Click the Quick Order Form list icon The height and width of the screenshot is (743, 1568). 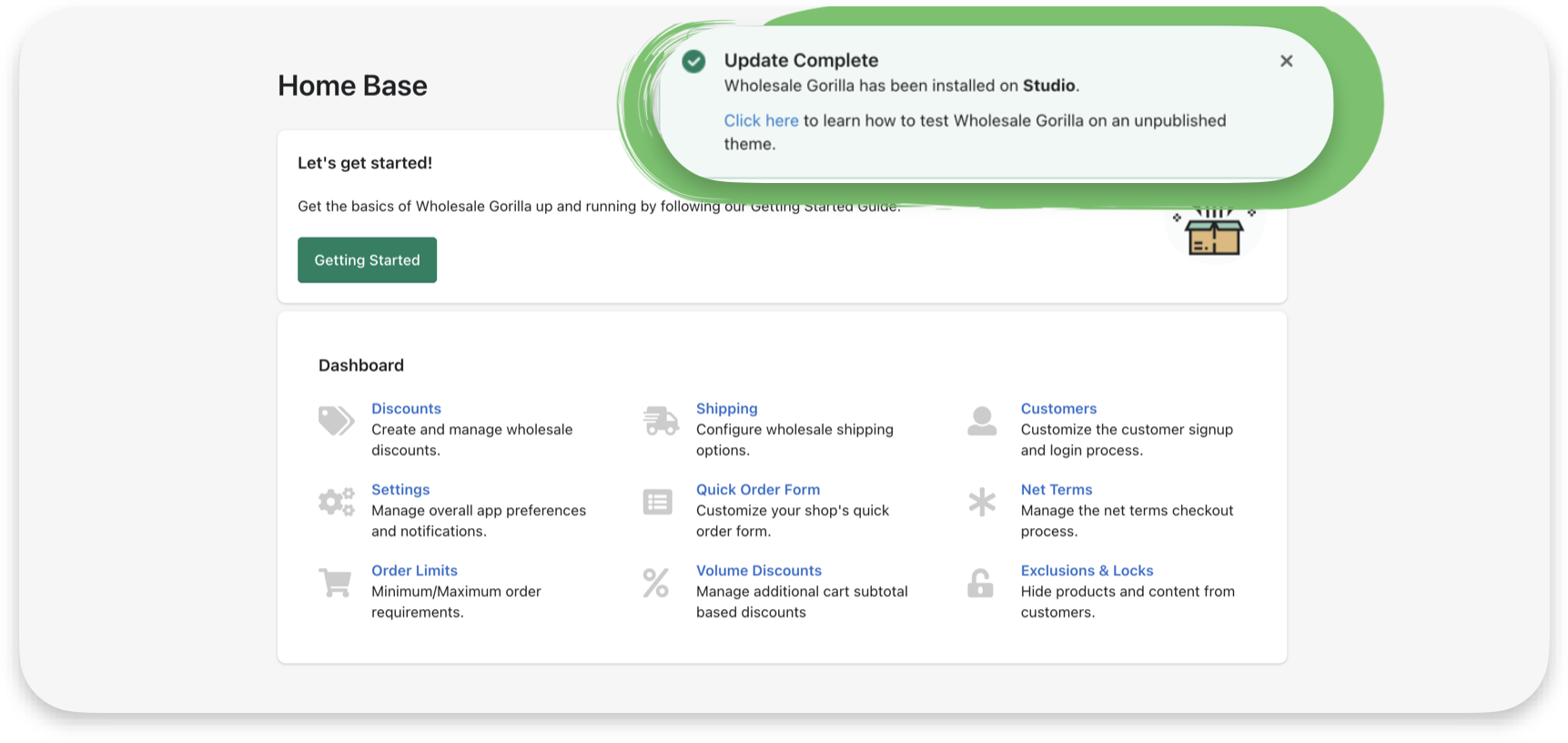657,502
